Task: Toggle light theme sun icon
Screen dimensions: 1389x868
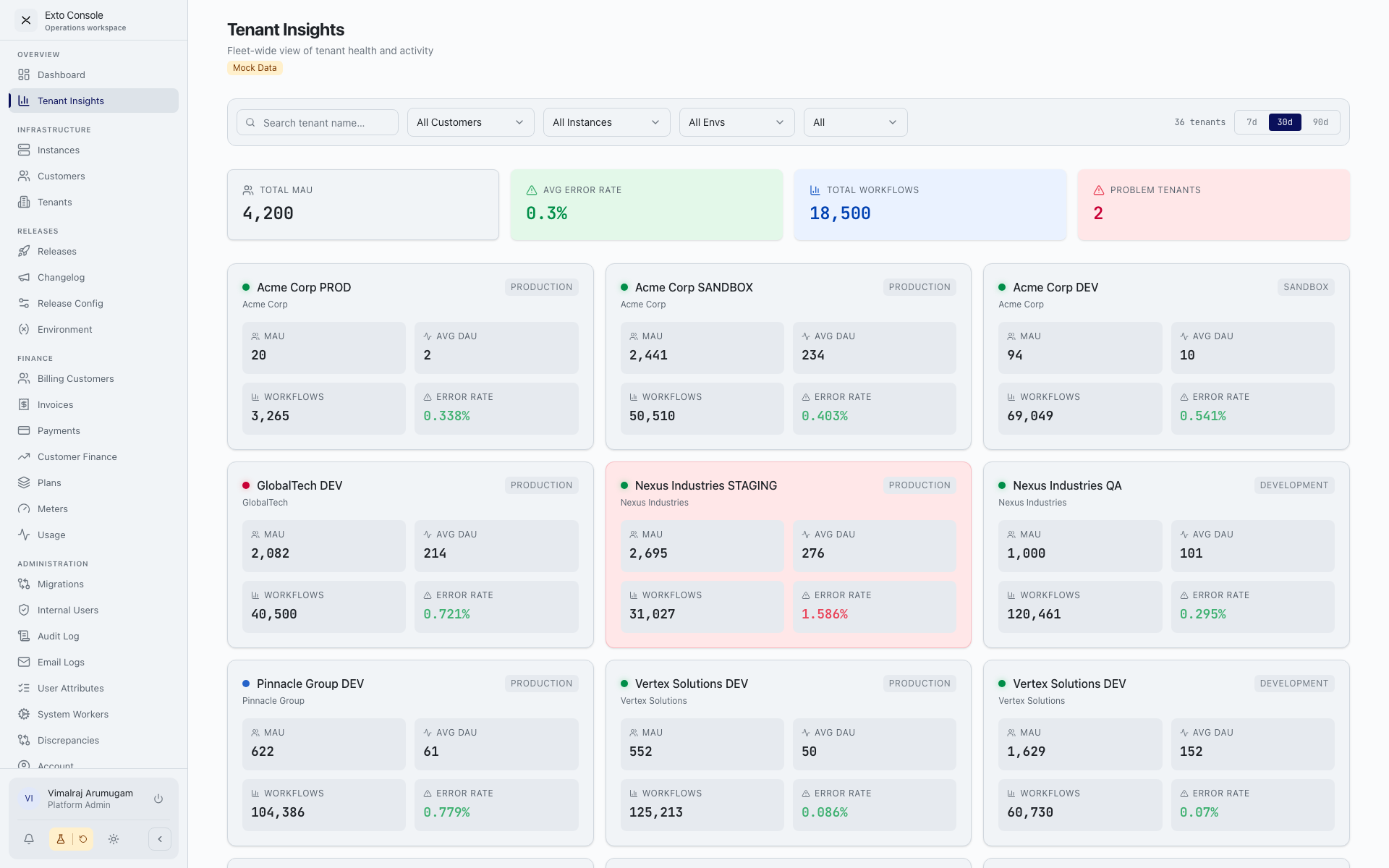Action: 114,839
